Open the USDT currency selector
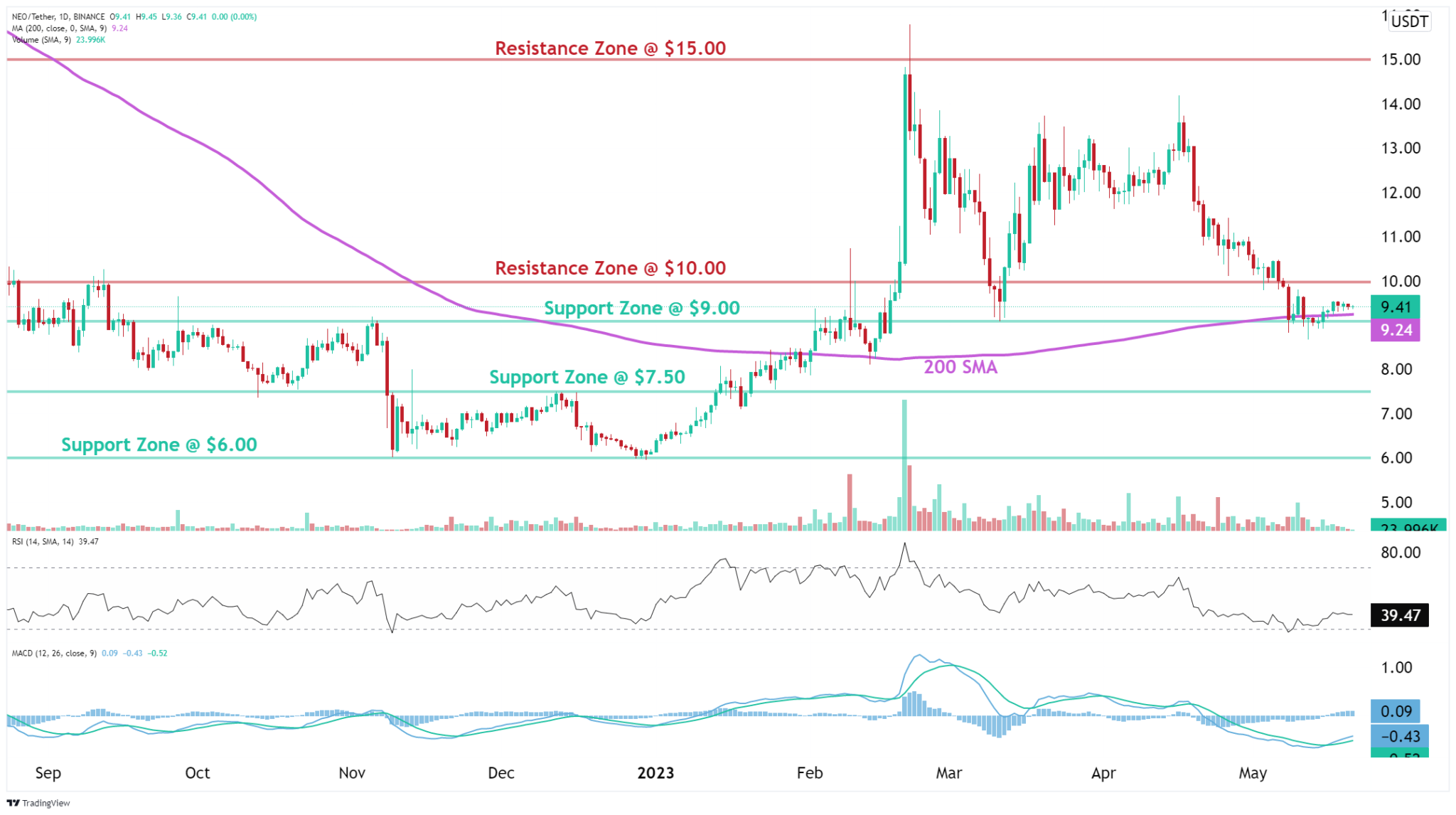 (x=1409, y=21)
